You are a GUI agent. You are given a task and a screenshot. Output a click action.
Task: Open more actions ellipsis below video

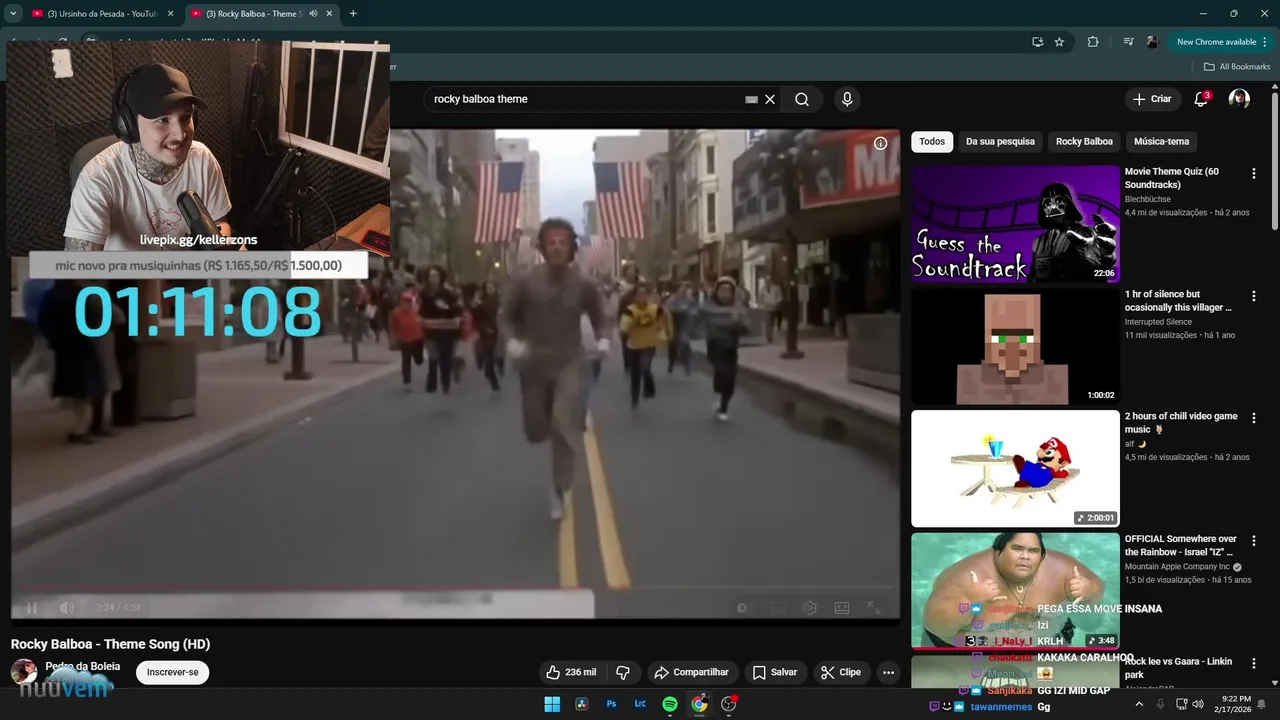click(x=888, y=672)
